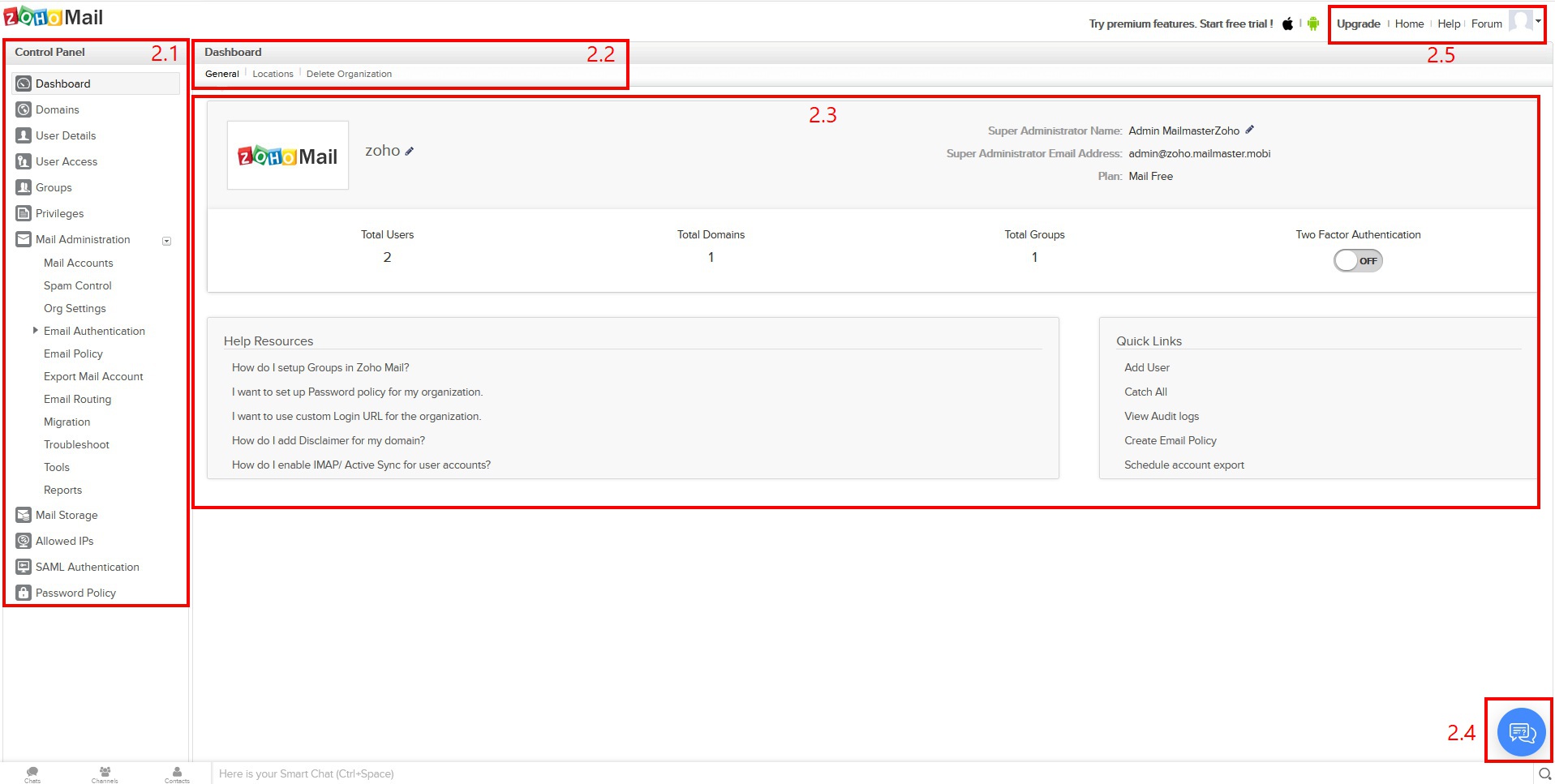Open the Help link in header
The image size is (1555, 784).
click(x=1449, y=24)
